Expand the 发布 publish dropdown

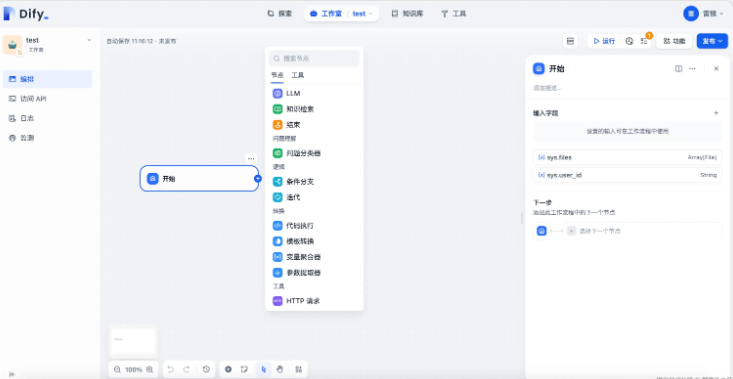point(712,41)
